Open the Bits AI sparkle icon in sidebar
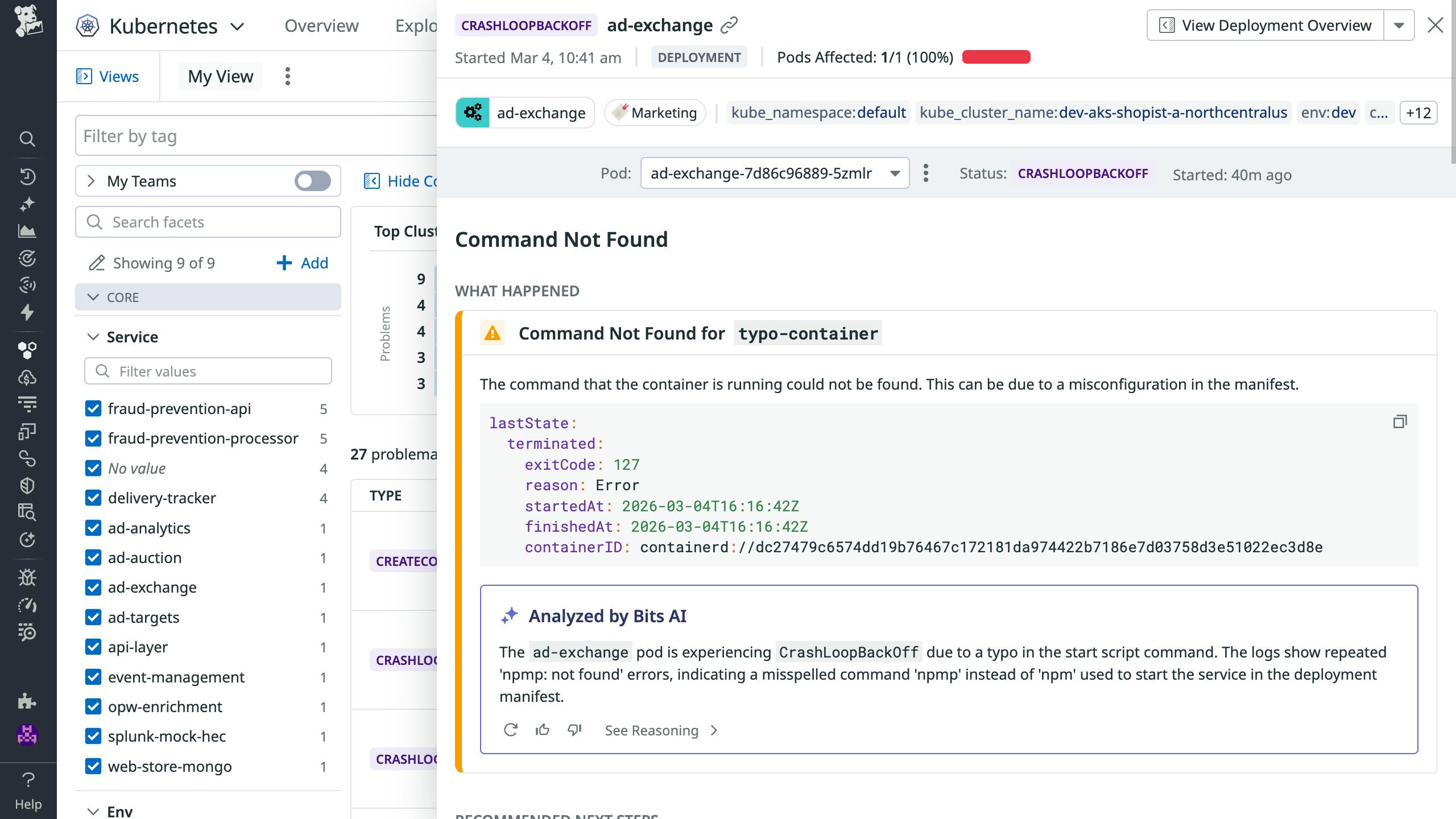The image size is (1456, 819). click(x=28, y=203)
